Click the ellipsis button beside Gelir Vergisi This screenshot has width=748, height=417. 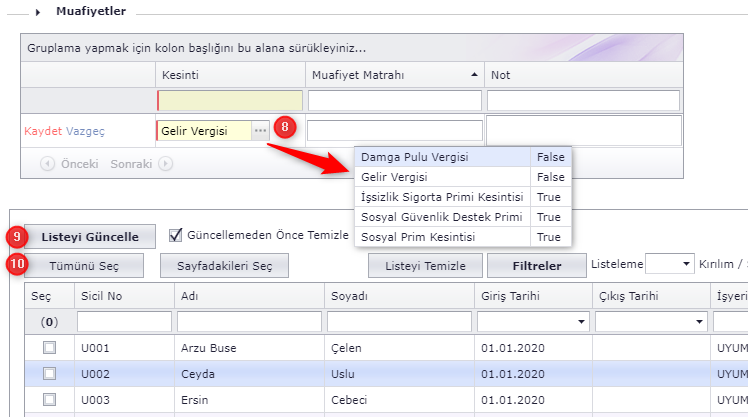click(260, 131)
